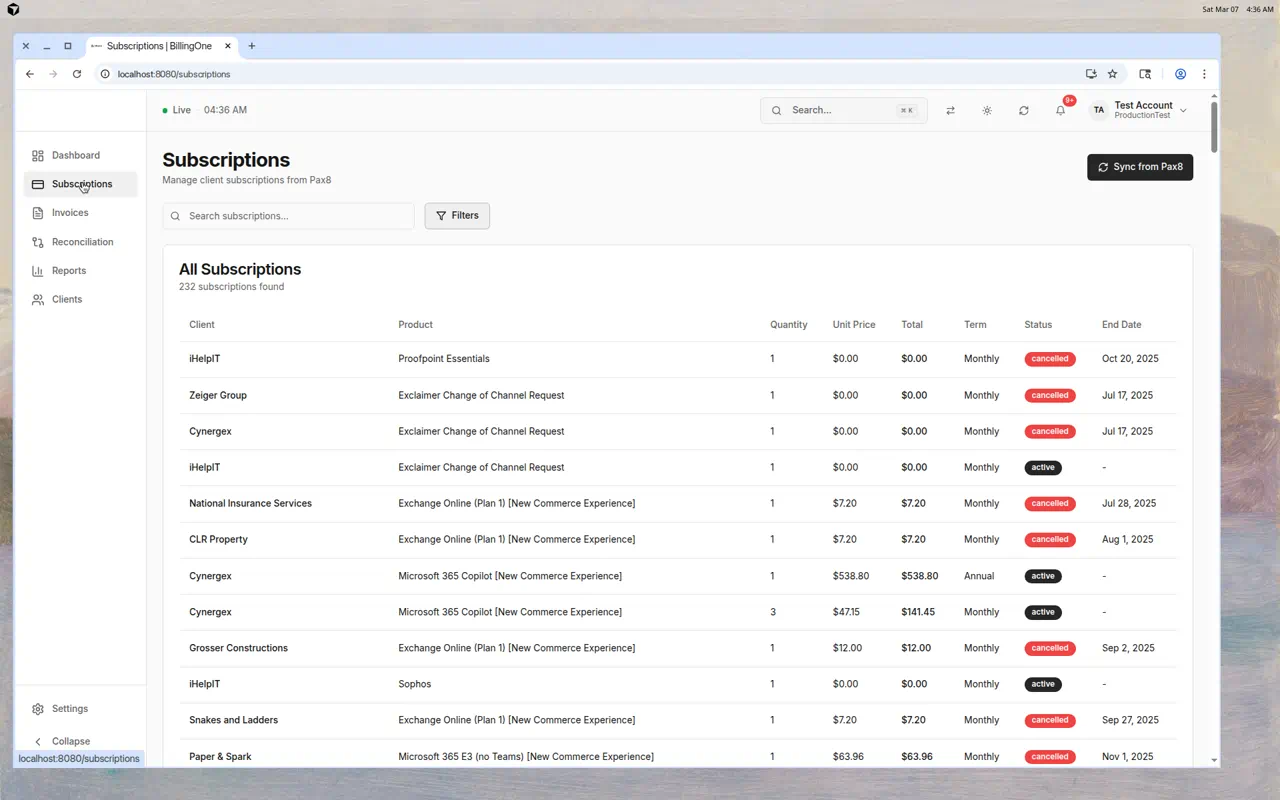Viewport: 1280px width, 800px height.
Task: Expand the Test Account dropdown chevron
Action: point(1183,111)
